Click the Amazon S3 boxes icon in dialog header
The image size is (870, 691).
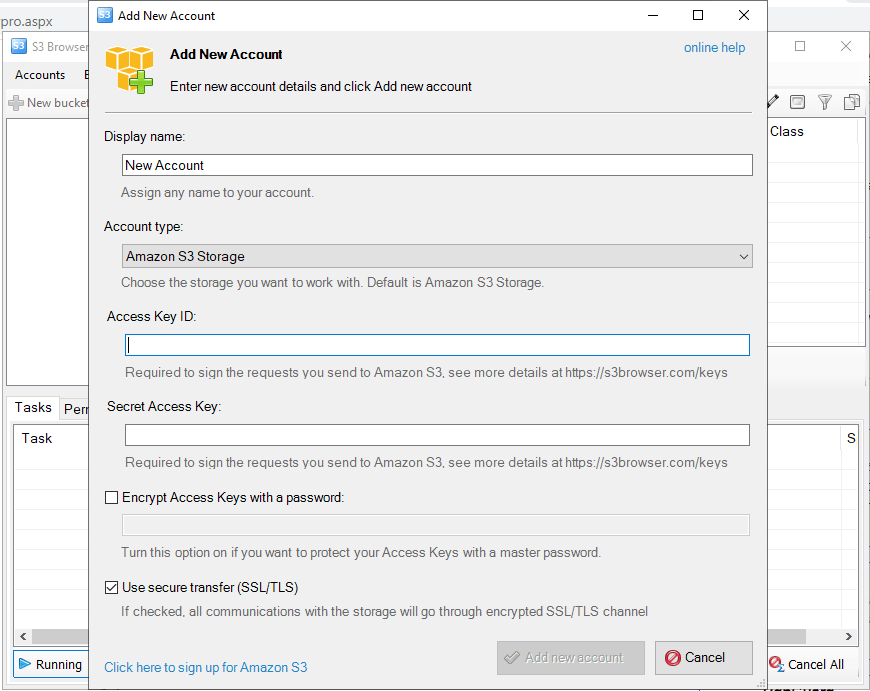pyautogui.click(x=130, y=69)
